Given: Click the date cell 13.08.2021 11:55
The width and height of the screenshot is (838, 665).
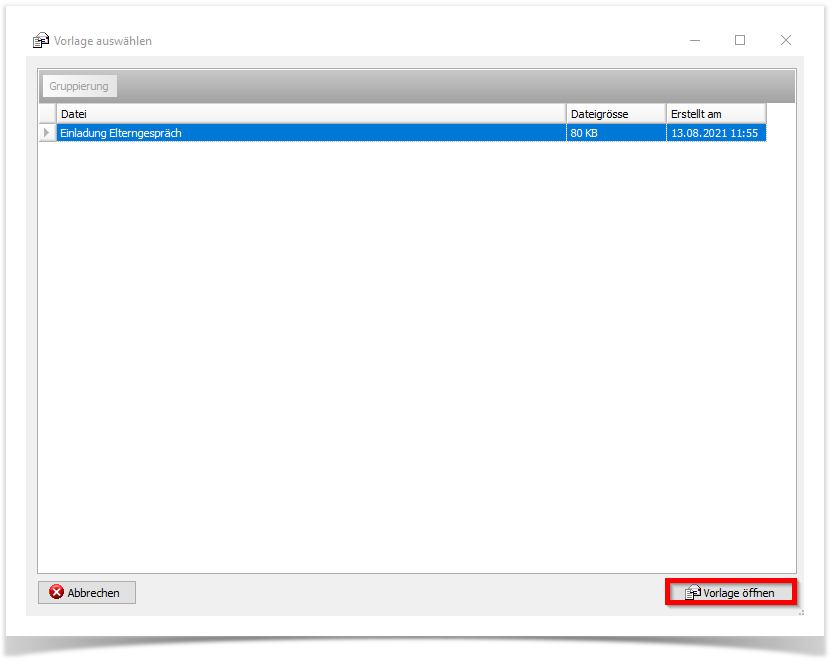Looking at the screenshot, I should [x=716, y=133].
